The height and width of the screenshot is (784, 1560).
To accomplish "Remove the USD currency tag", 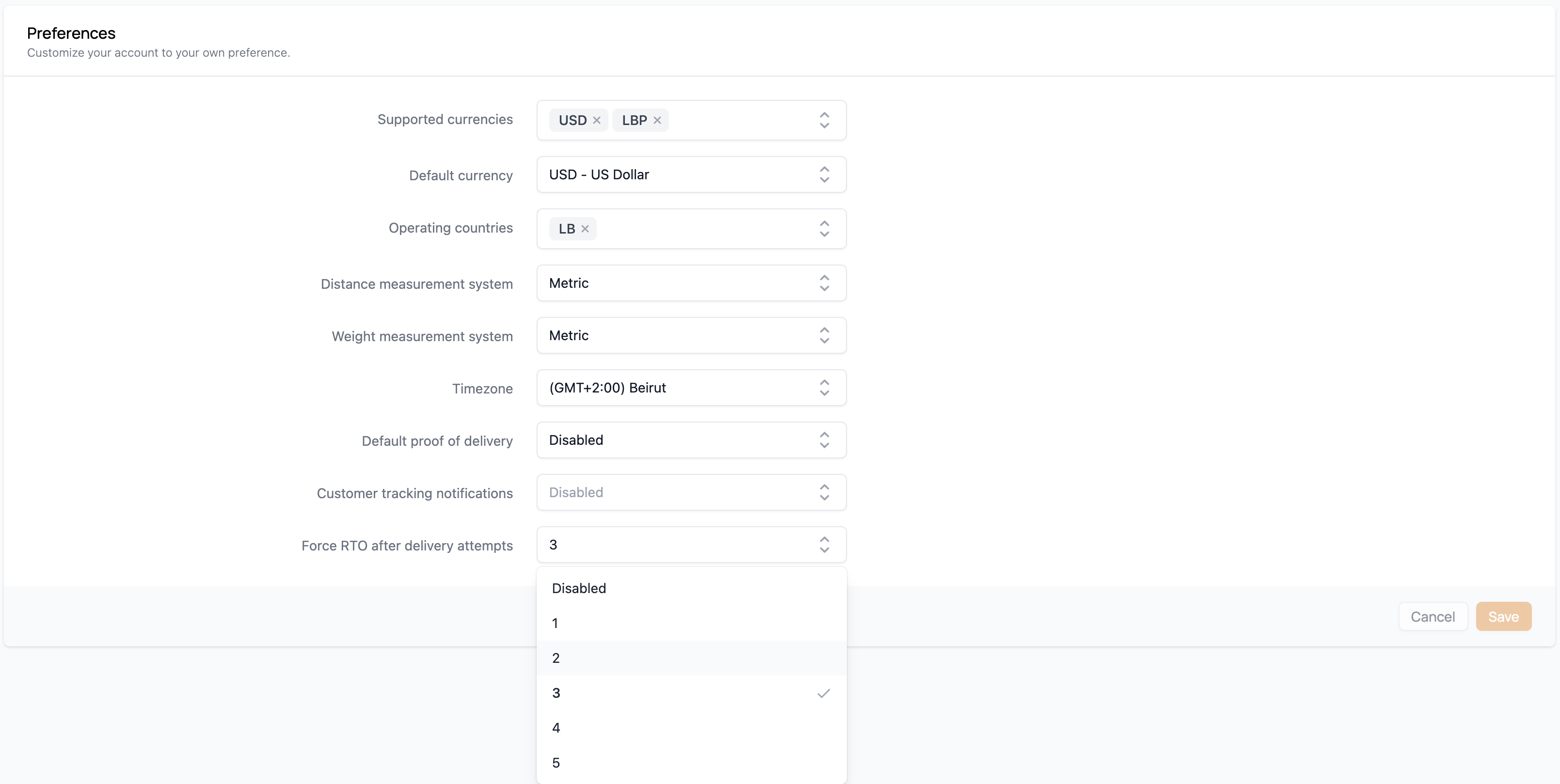I will click(596, 120).
